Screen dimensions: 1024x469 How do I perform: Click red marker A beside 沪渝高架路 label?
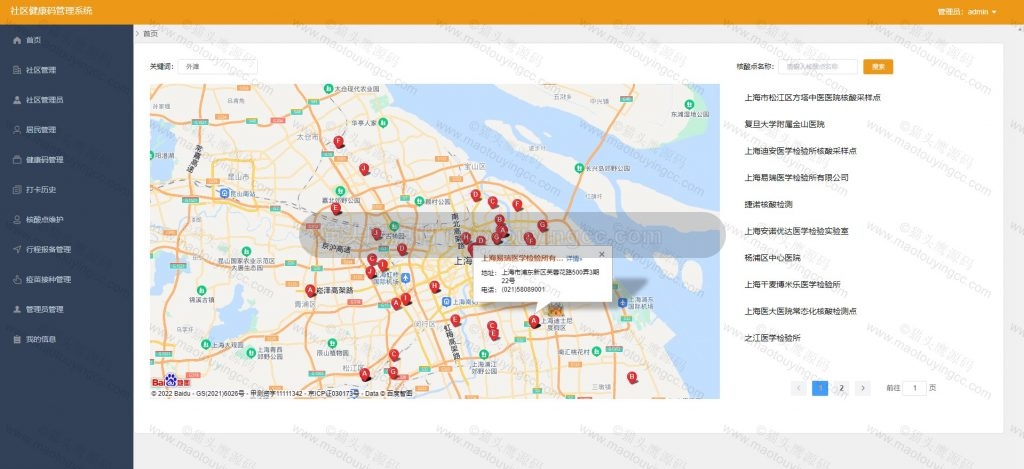(310, 290)
